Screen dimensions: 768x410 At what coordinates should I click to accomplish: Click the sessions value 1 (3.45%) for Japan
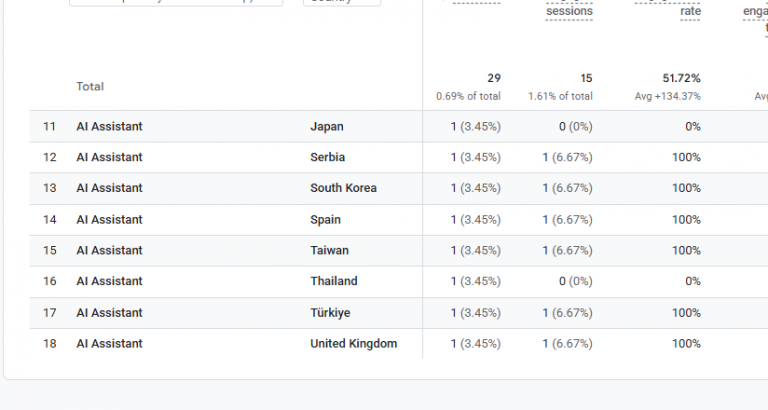476,127
